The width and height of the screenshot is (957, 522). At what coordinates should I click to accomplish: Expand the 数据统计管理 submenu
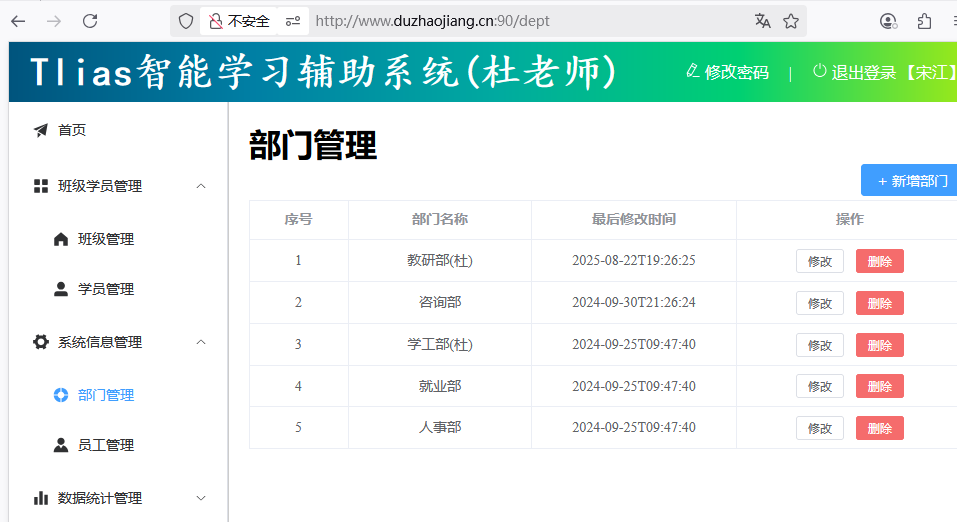(201, 498)
